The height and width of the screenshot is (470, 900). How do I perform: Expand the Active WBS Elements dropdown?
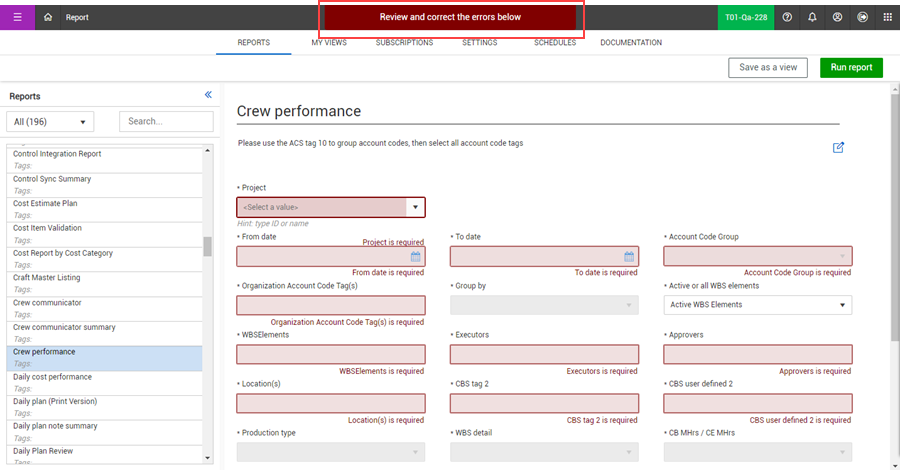842,305
